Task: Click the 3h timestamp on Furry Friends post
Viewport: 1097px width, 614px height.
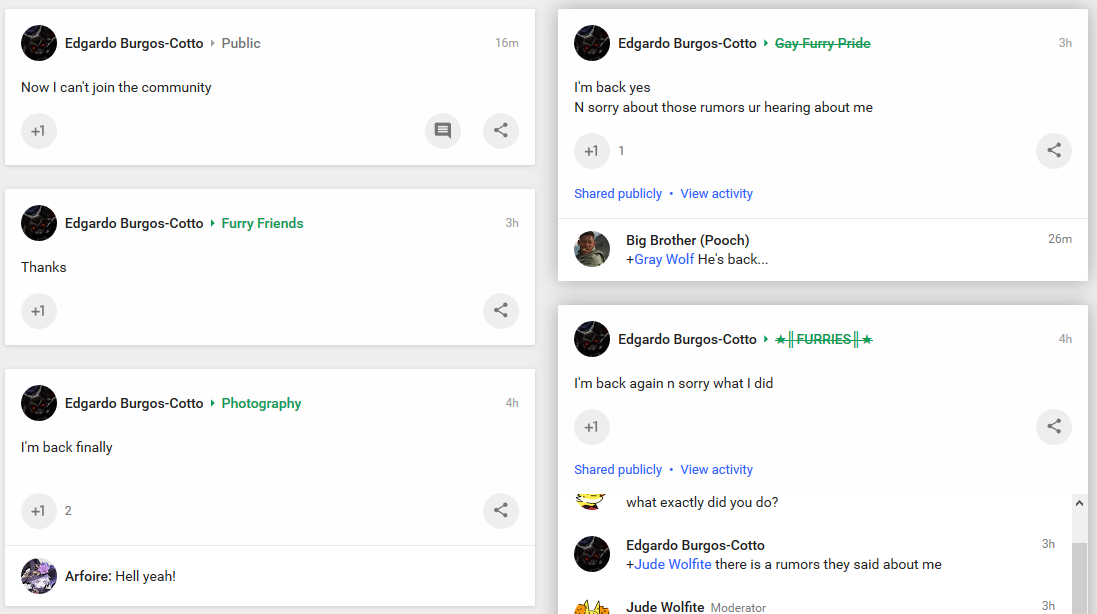Action: [512, 223]
